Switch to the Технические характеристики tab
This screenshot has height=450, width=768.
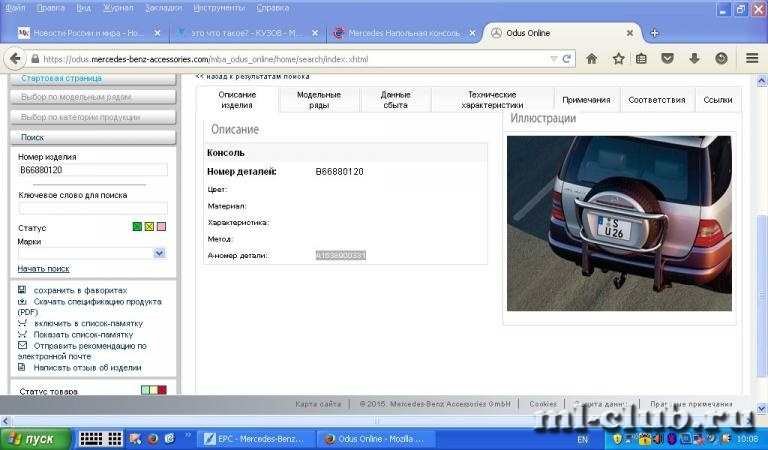492,99
